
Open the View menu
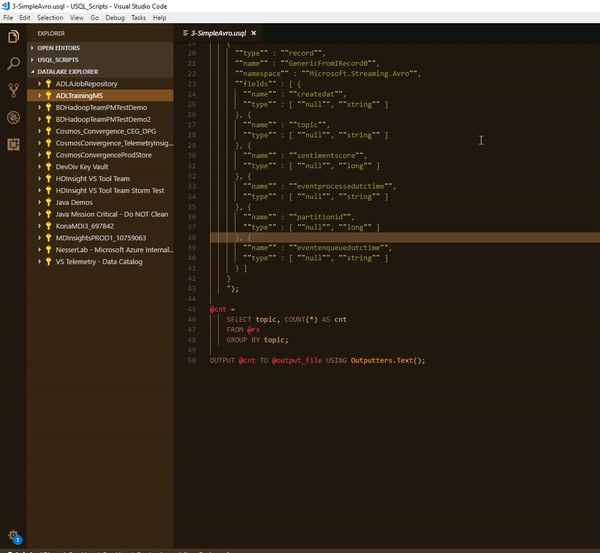pos(77,18)
